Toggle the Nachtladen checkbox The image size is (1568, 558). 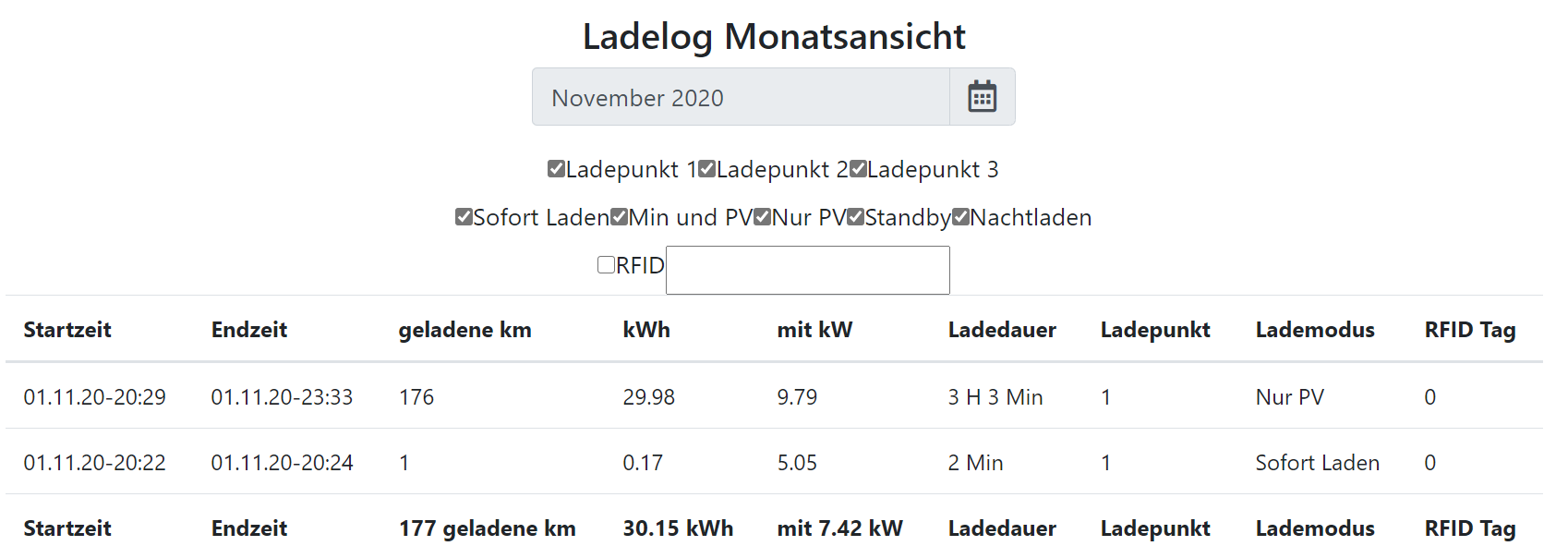tap(961, 216)
